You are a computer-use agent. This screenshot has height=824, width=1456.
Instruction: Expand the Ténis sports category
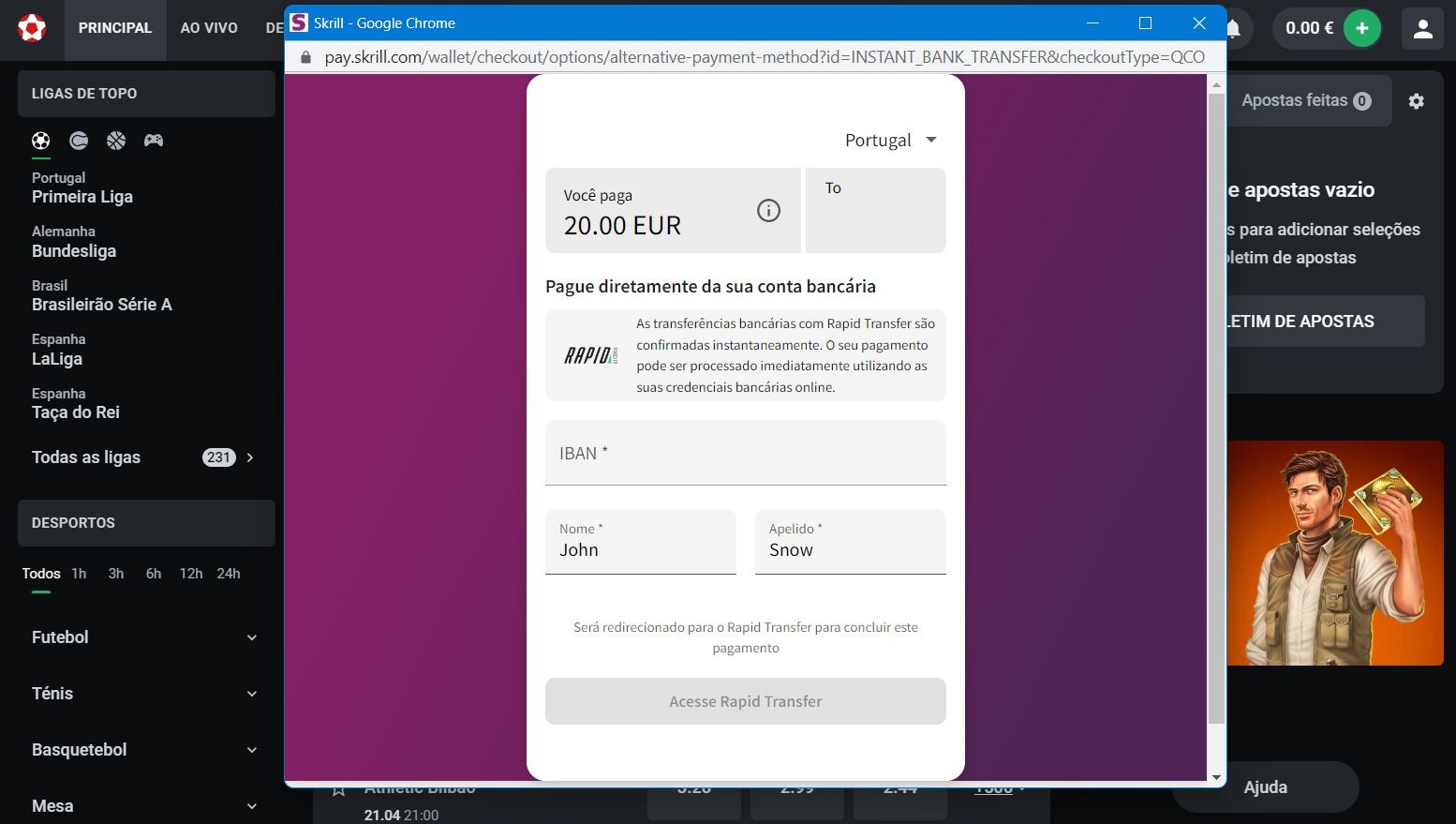tap(145, 694)
